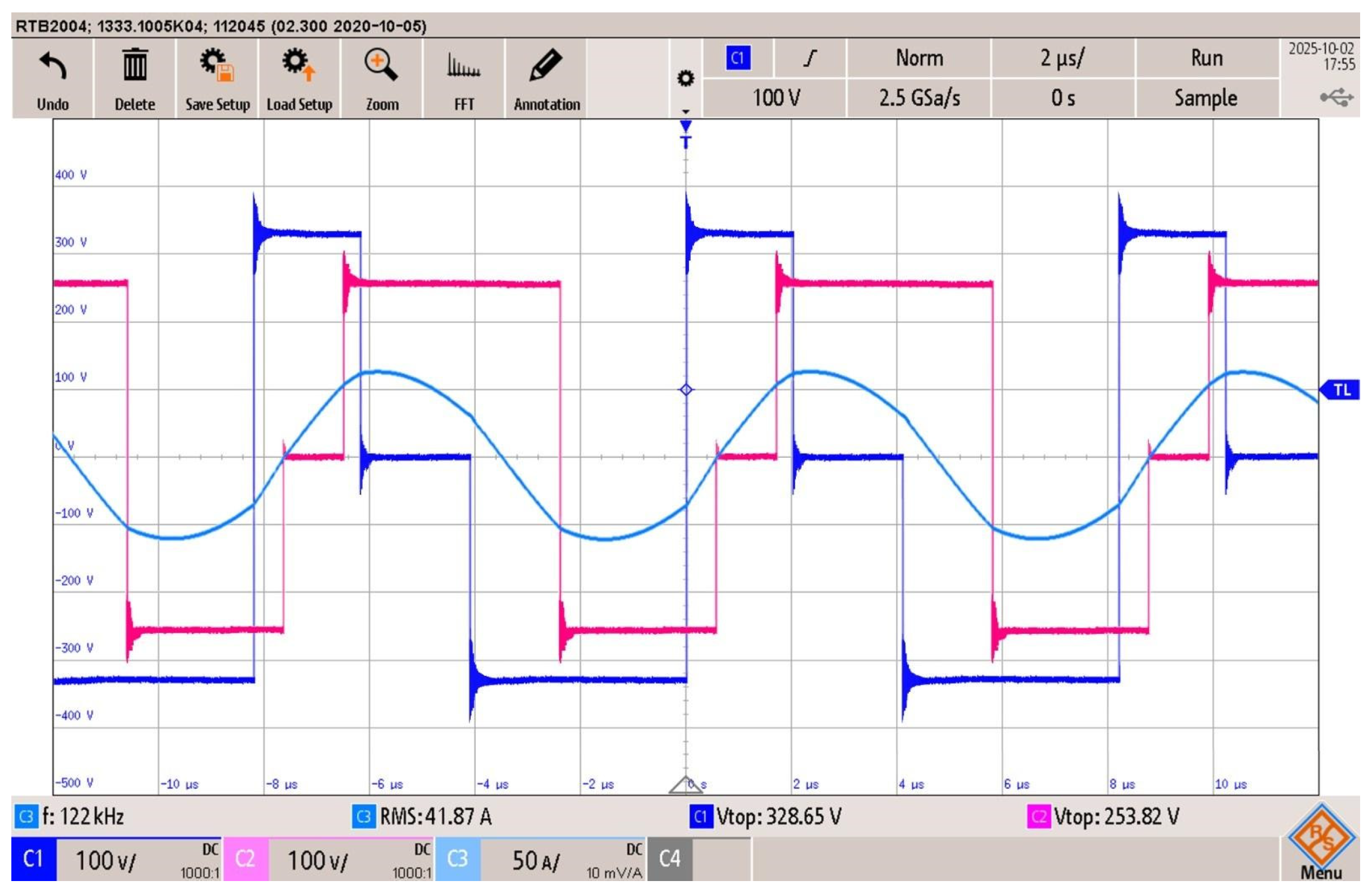Click the Delete trash icon
The width and height of the screenshot is (1372, 894).
click(x=134, y=66)
